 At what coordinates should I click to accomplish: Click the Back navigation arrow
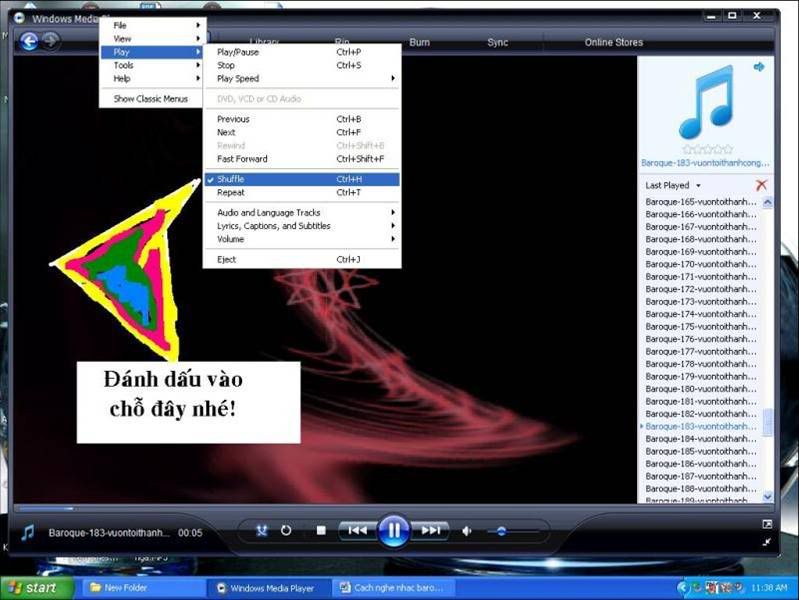point(30,41)
